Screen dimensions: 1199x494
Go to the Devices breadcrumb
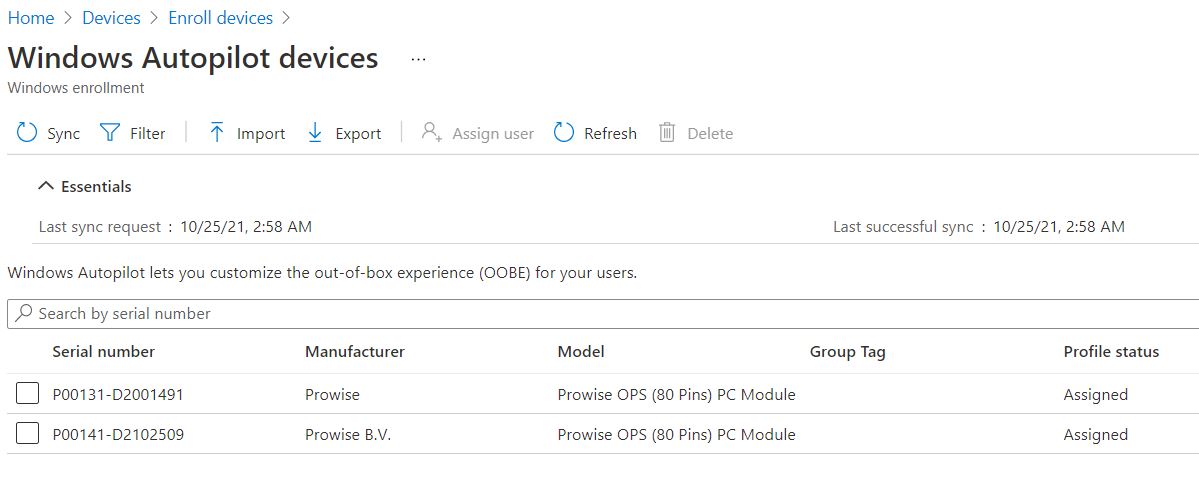(112, 18)
